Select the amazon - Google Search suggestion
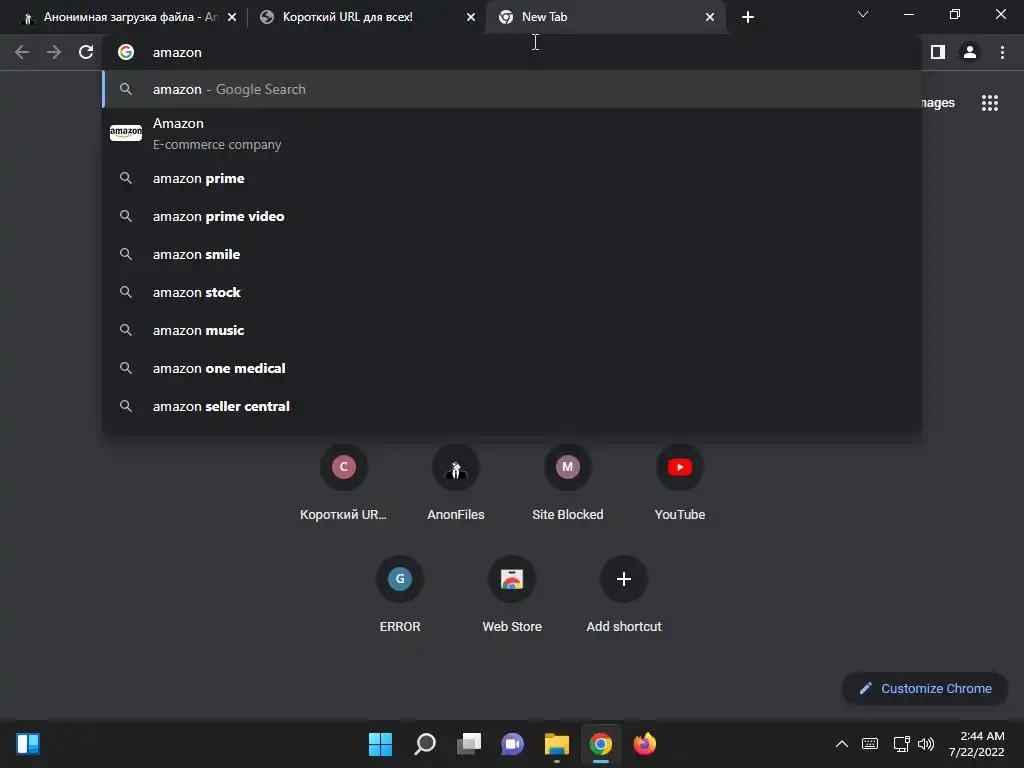 (x=511, y=89)
